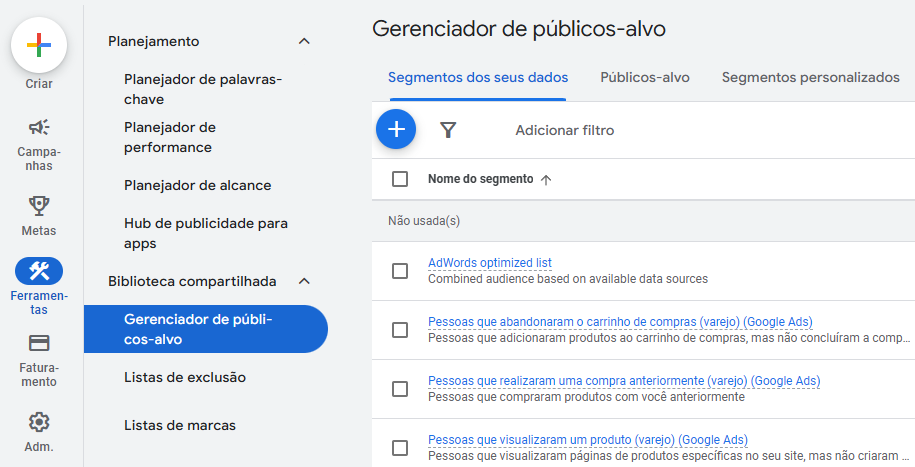Collapse the Biblioteca compartilhada chevron

click(304, 281)
